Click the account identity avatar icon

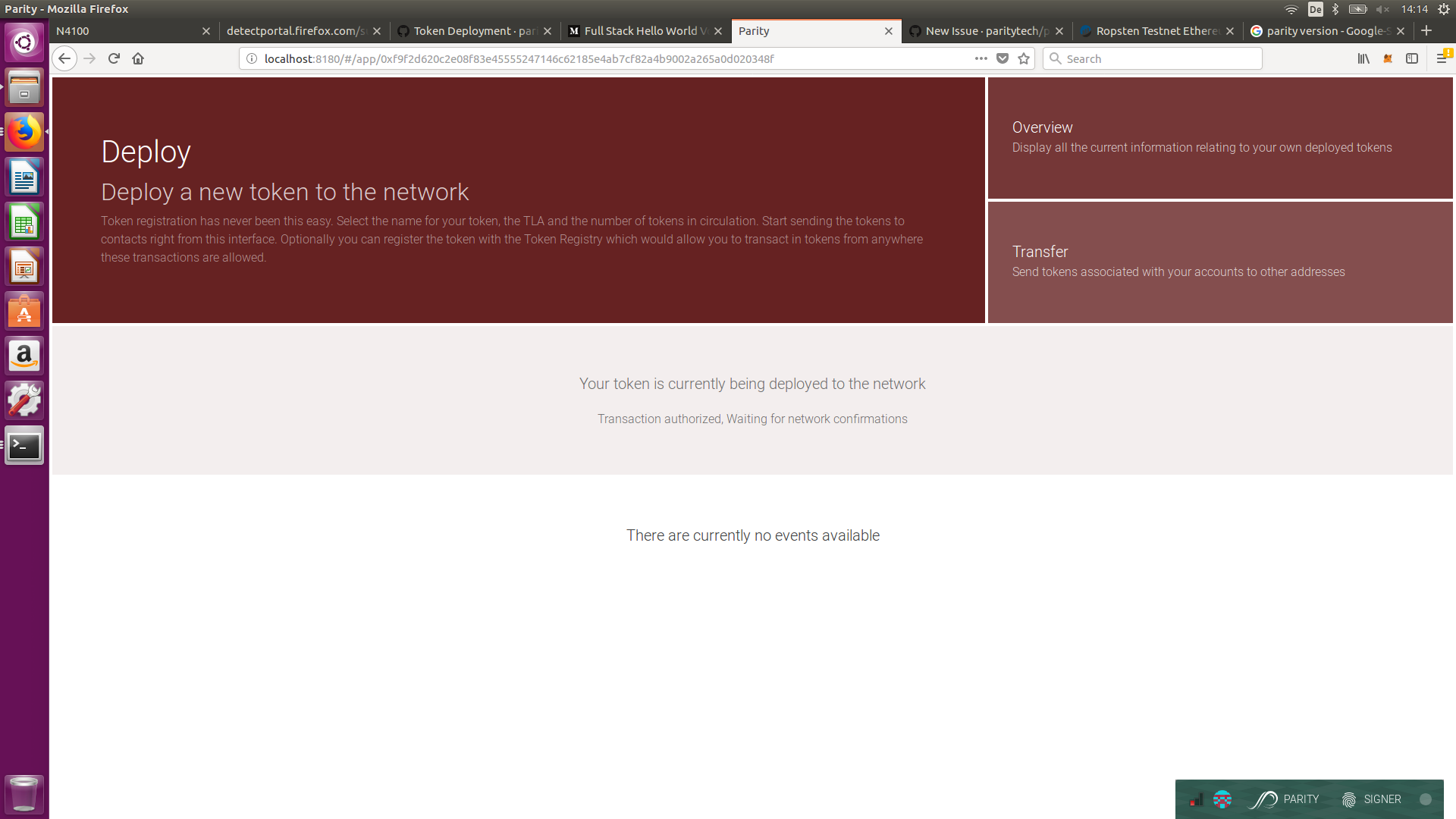1222,799
